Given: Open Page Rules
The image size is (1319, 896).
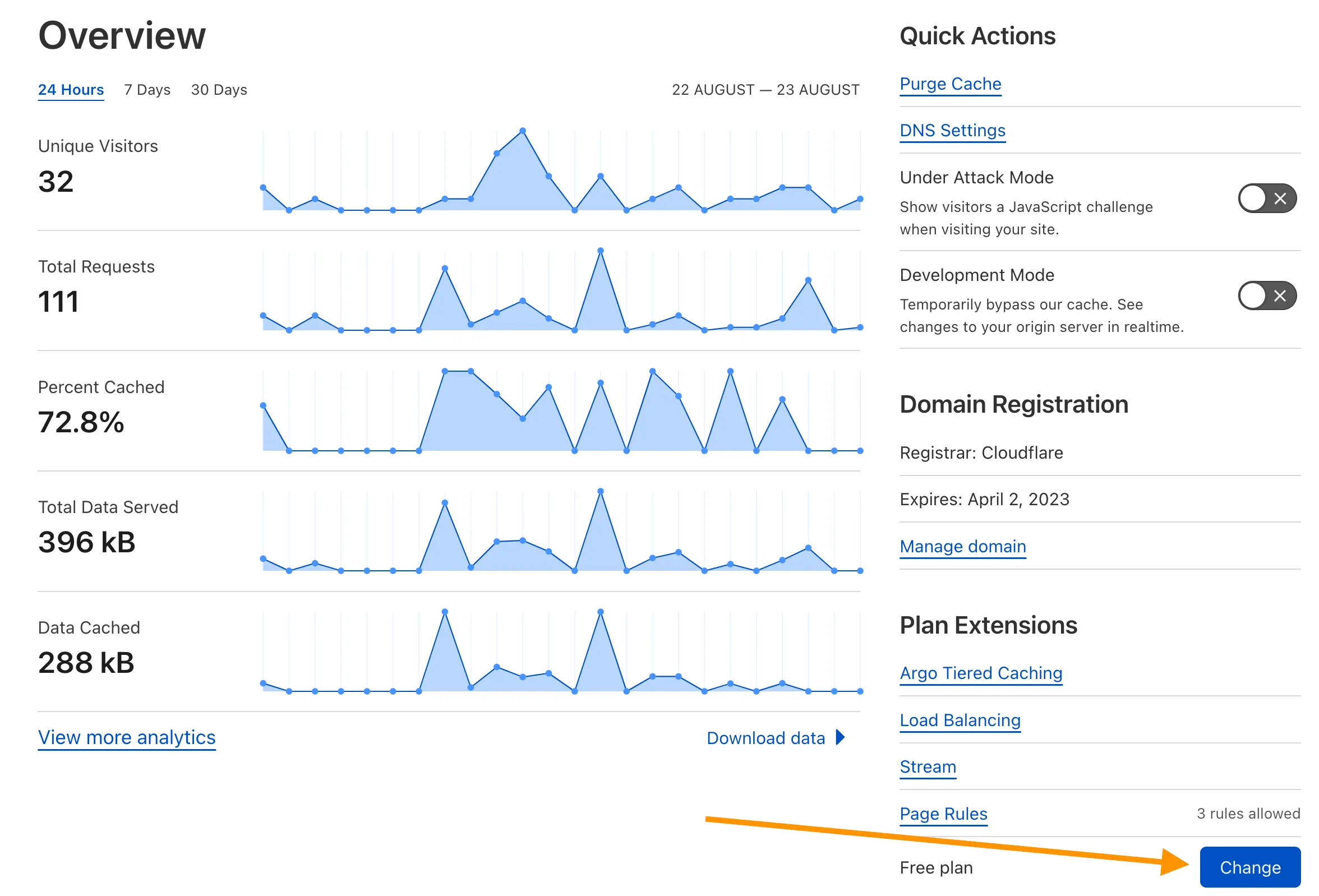Looking at the screenshot, I should coord(943,814).
